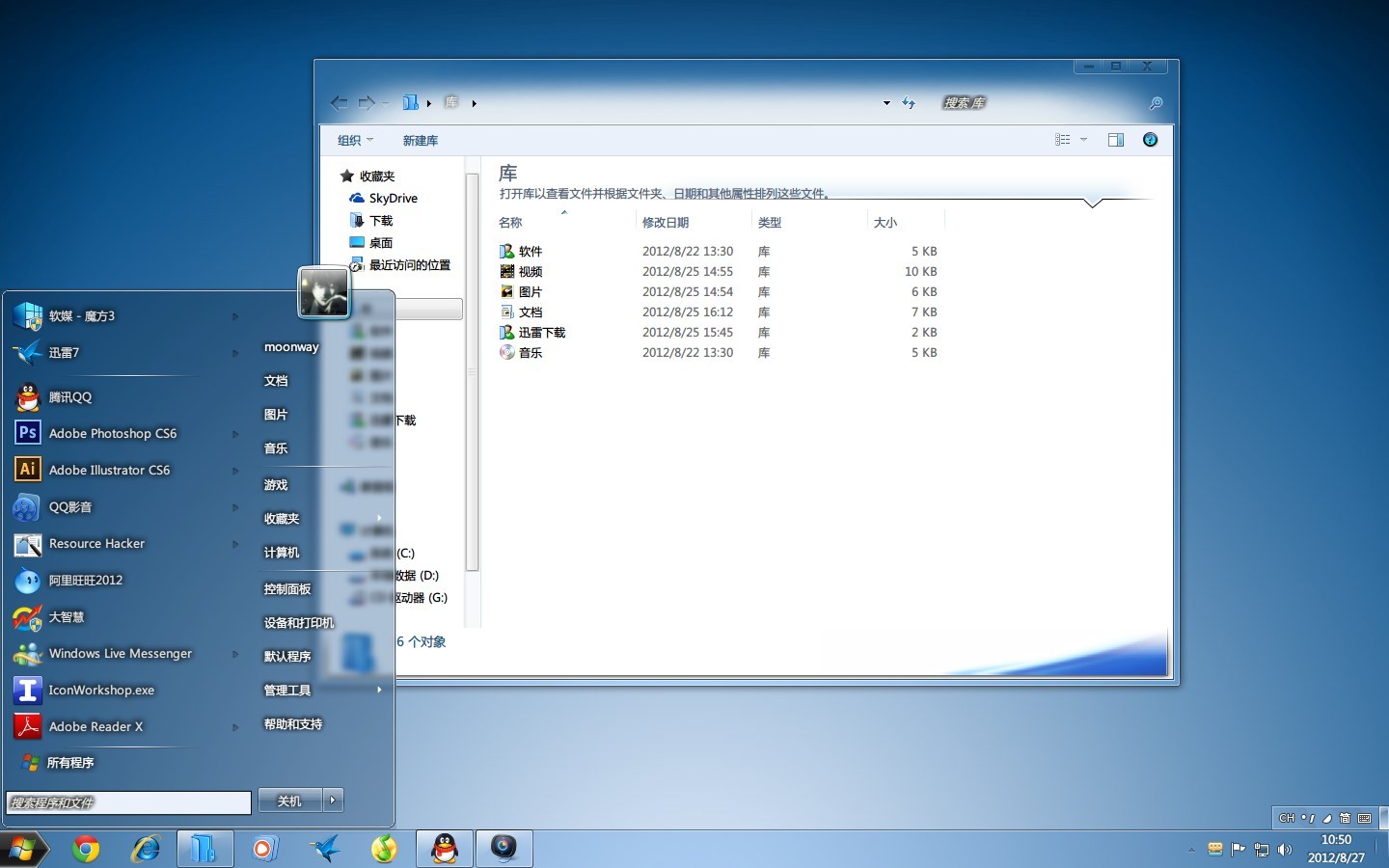Open 计算机 in Start menu
This screenshot has height=868, width=1389.
point(282,553)
